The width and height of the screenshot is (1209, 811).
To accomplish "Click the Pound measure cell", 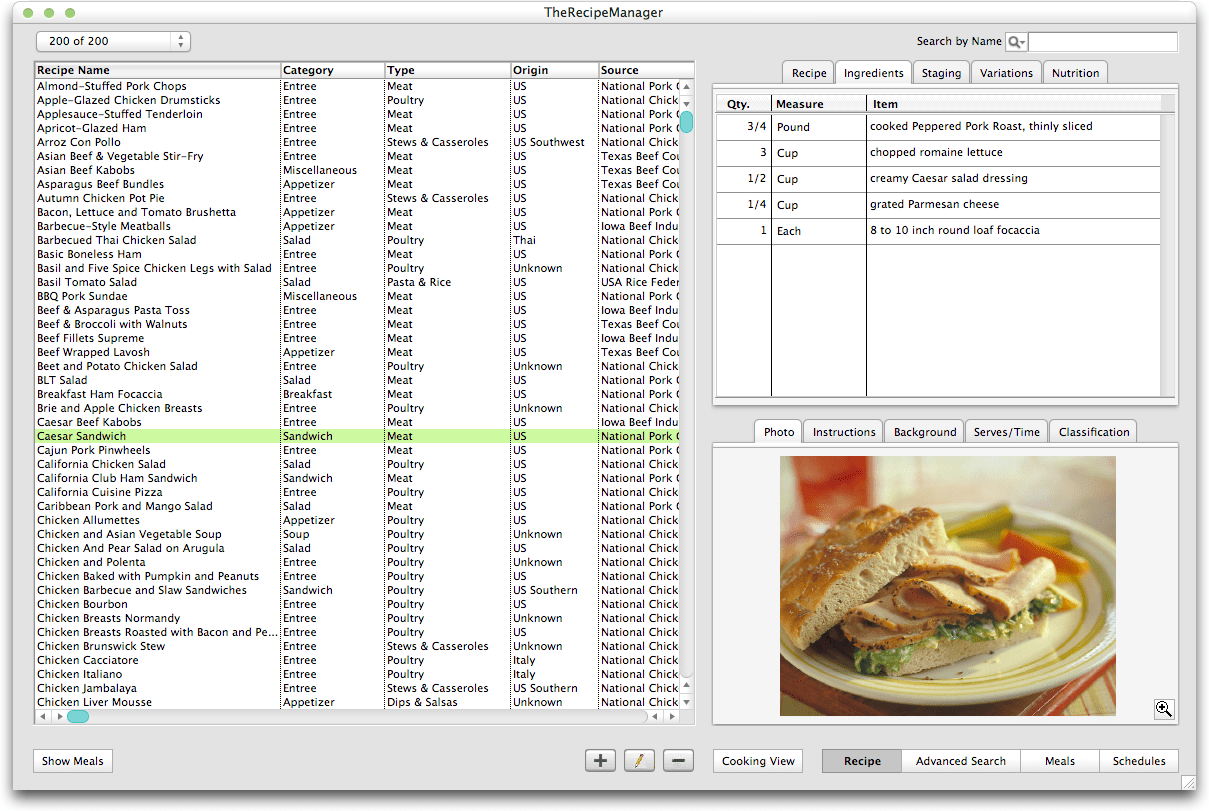I will coord(819,127).
